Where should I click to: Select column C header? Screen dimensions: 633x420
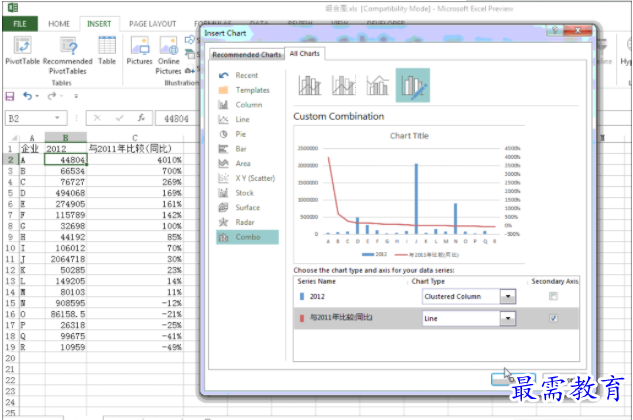click(x=135, y=137)
